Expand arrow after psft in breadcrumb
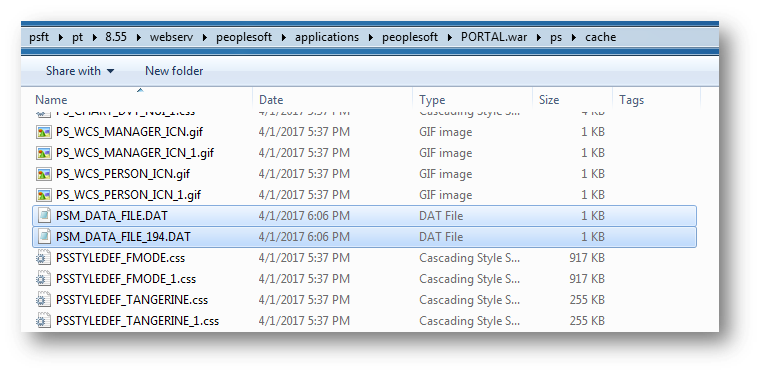 pyautogui.click(x=61, y=37)
